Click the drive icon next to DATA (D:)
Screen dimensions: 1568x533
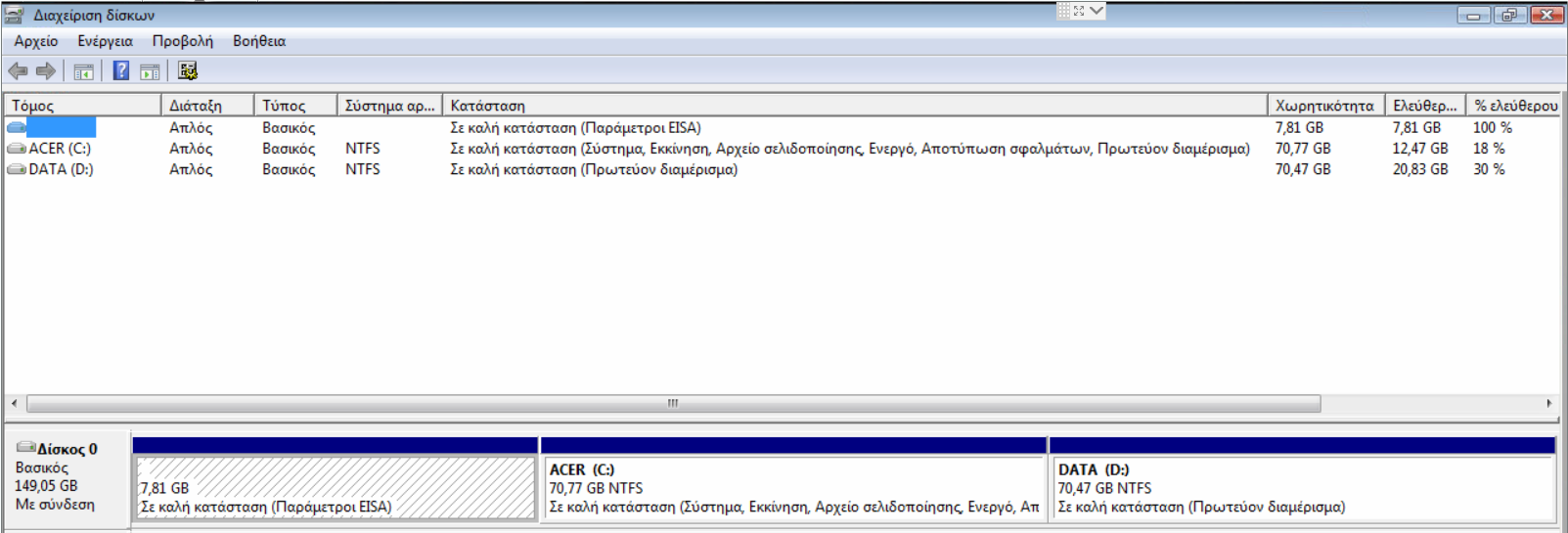(x=17, y=169)
